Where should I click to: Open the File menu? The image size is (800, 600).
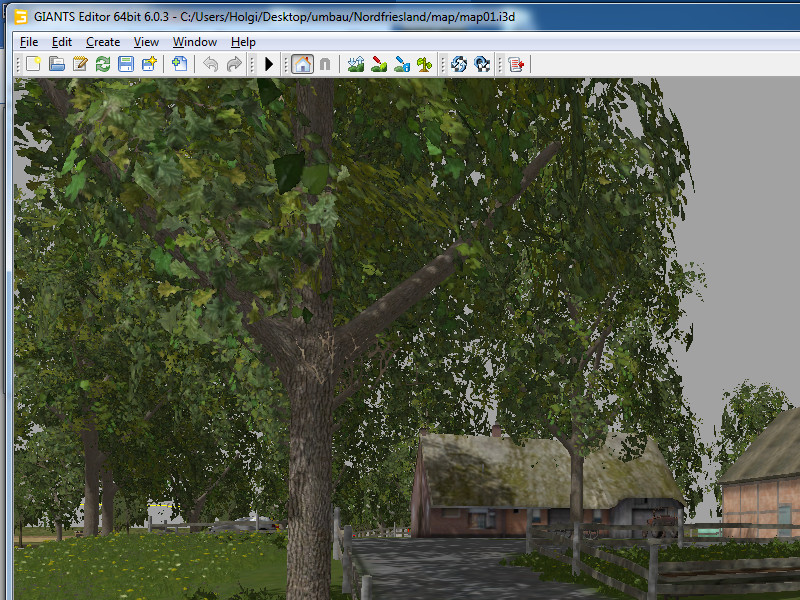(29, 42)
